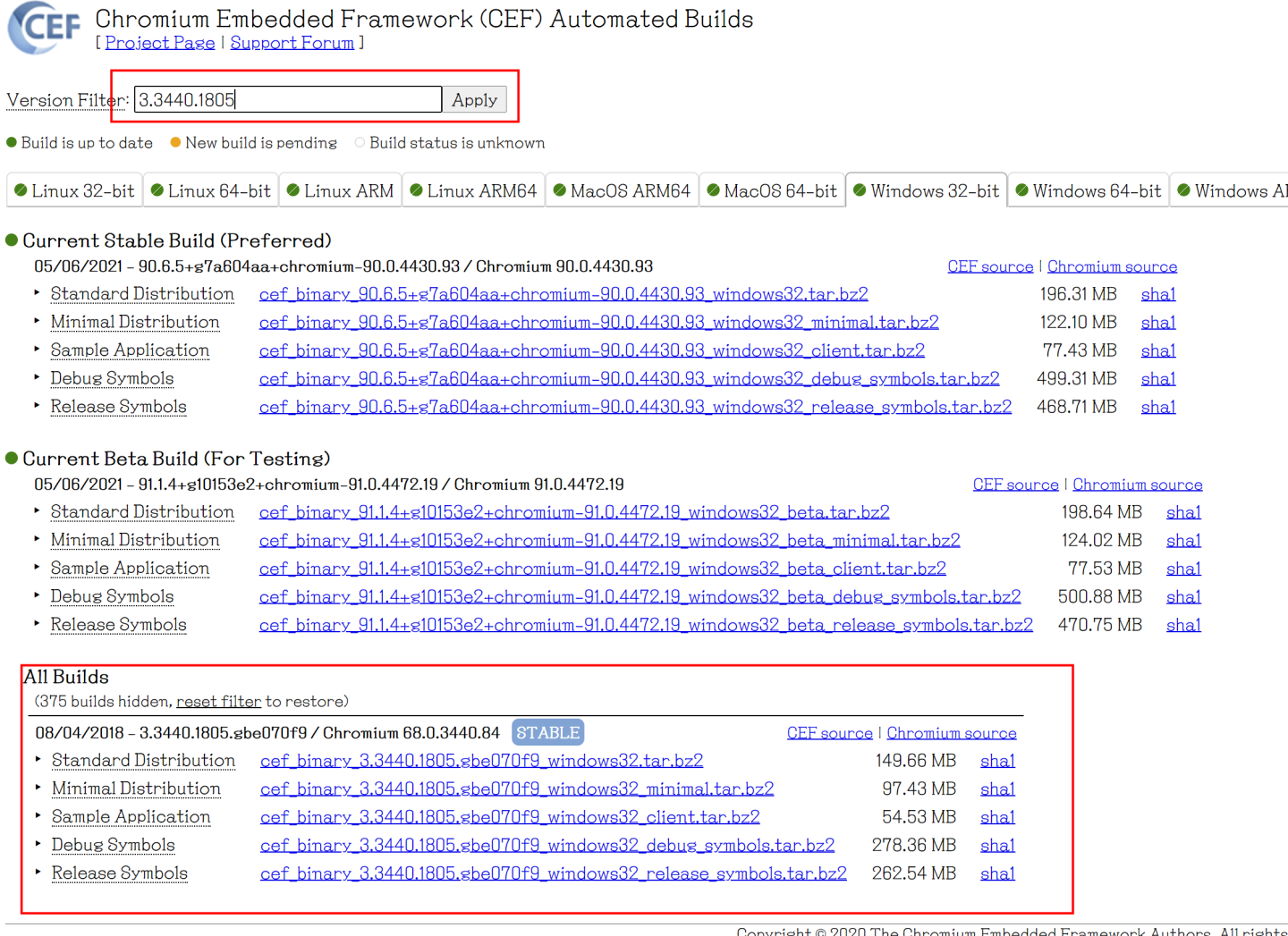Open sha1 for stable 499.31 MB file
Image resolution: width=1288 pixels, height=936 pixels.
coord(1158,378)
